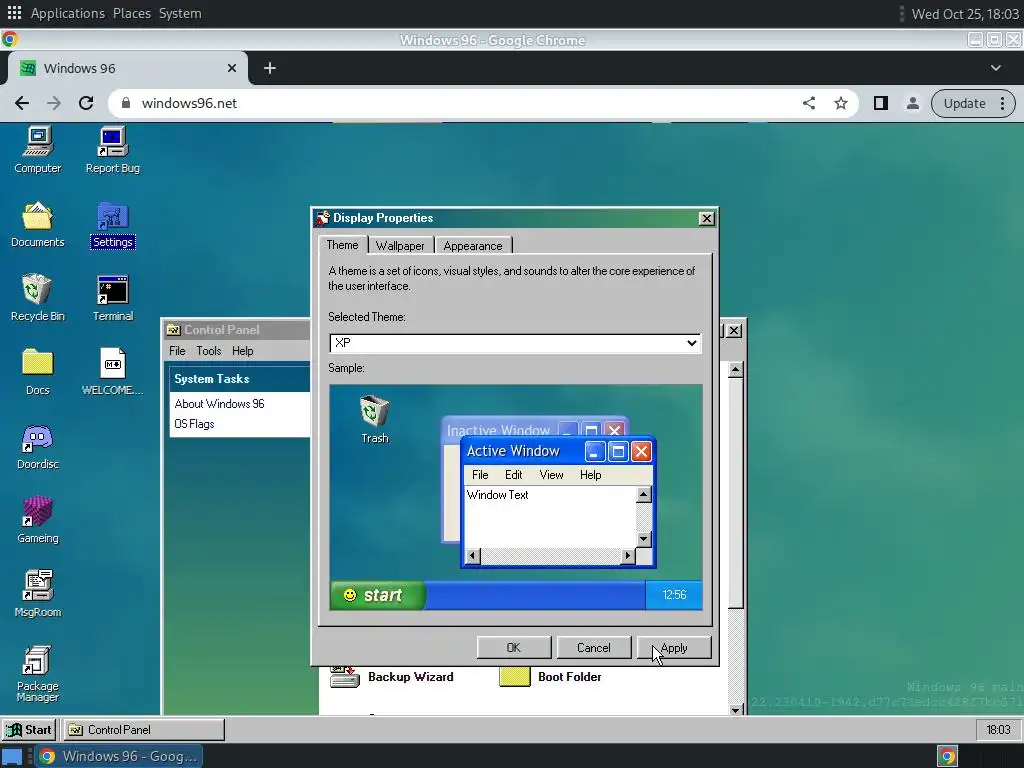Open the System menu in top panel
The height and width of the screenshot is (768, 1024).
pyautogui.click(x=180, y=13)
